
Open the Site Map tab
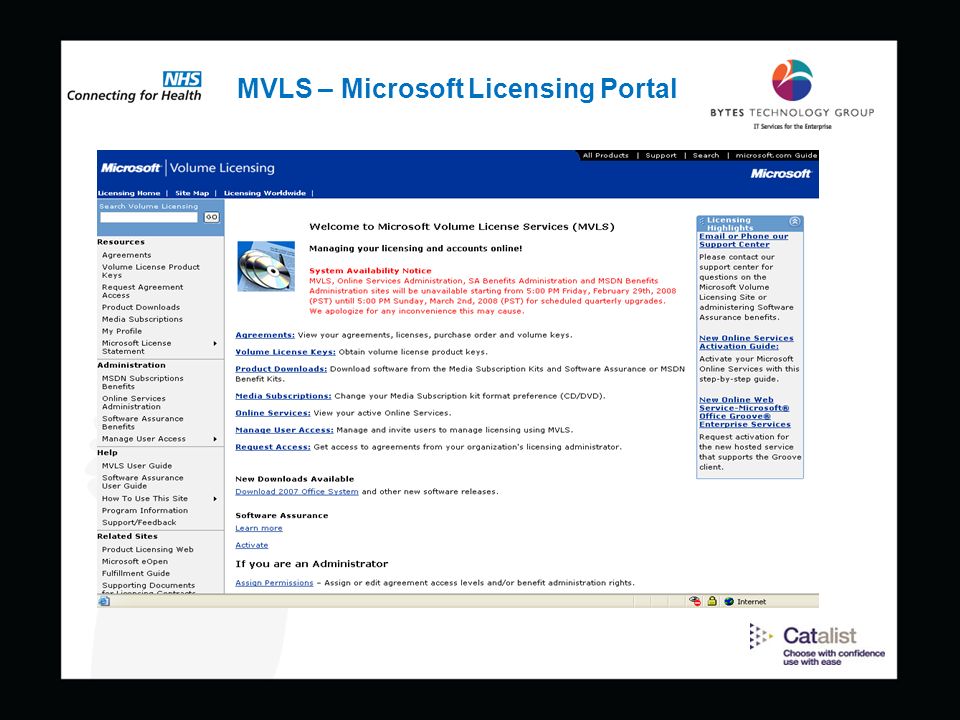[x=192, y=193]
